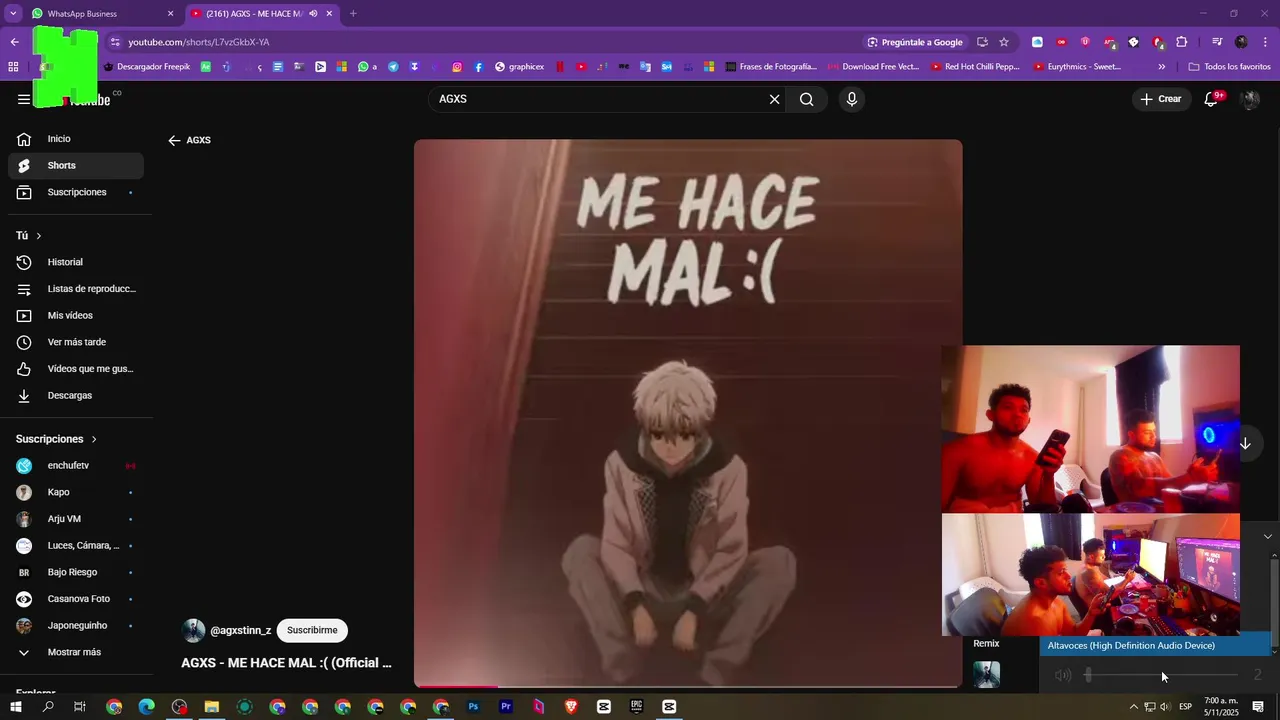This screenshot has height=720, width=1280.
Task: Open enchufetv channel subscription
Action: coord(76,466)
